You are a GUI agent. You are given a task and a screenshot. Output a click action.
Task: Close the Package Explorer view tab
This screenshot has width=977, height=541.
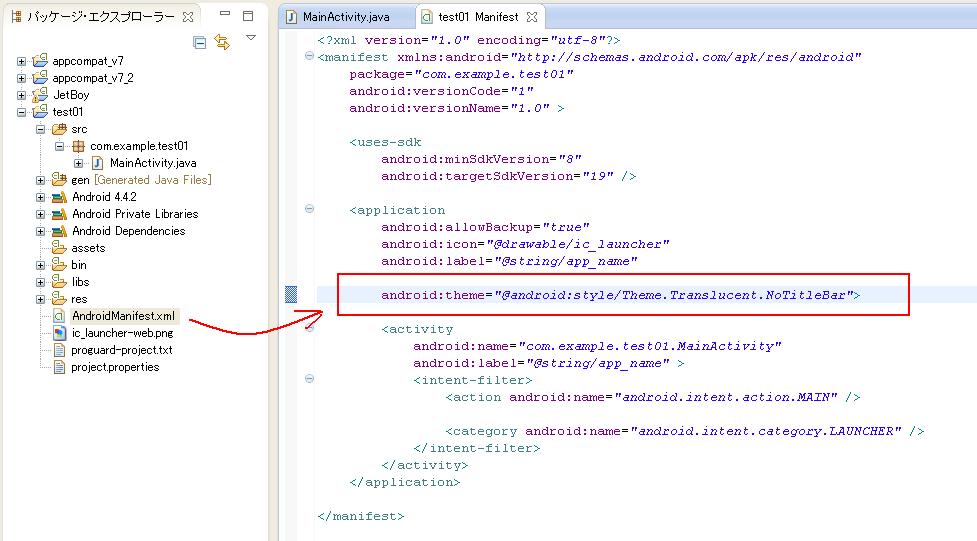pos(188,17)
